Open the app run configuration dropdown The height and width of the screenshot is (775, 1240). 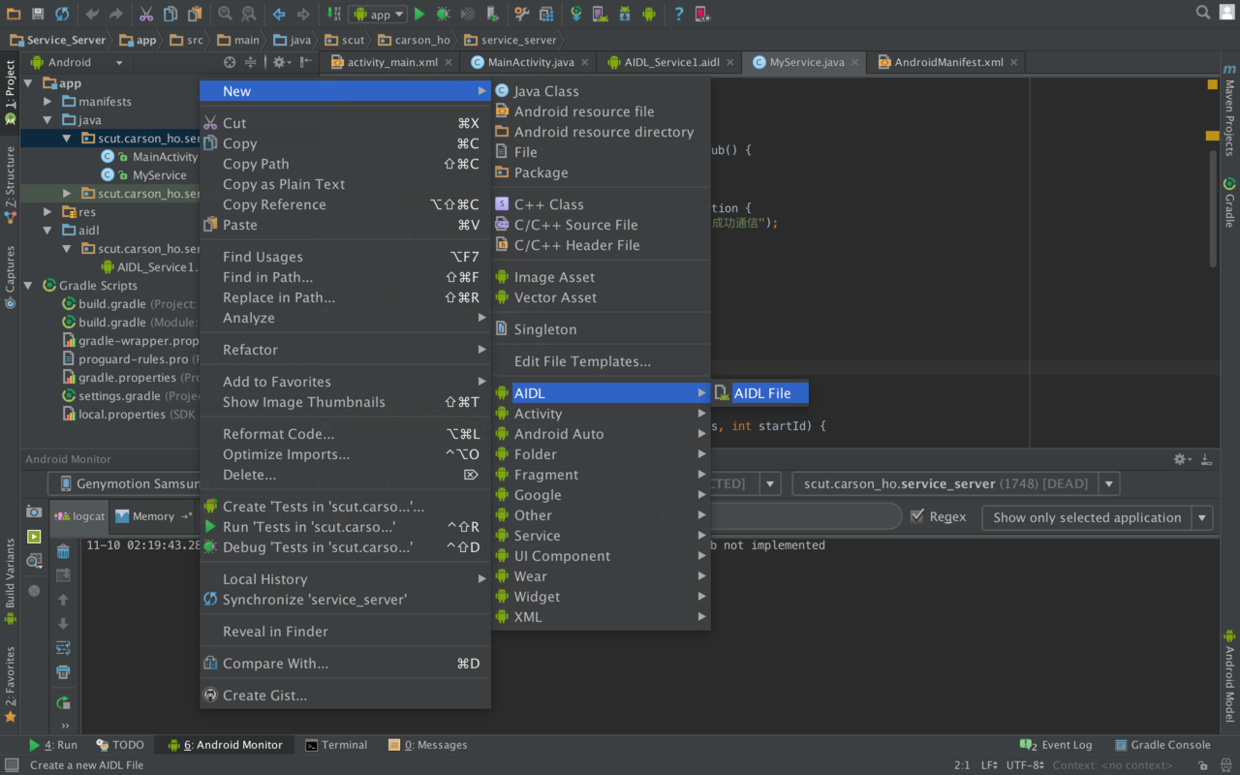tap(378, 14)
